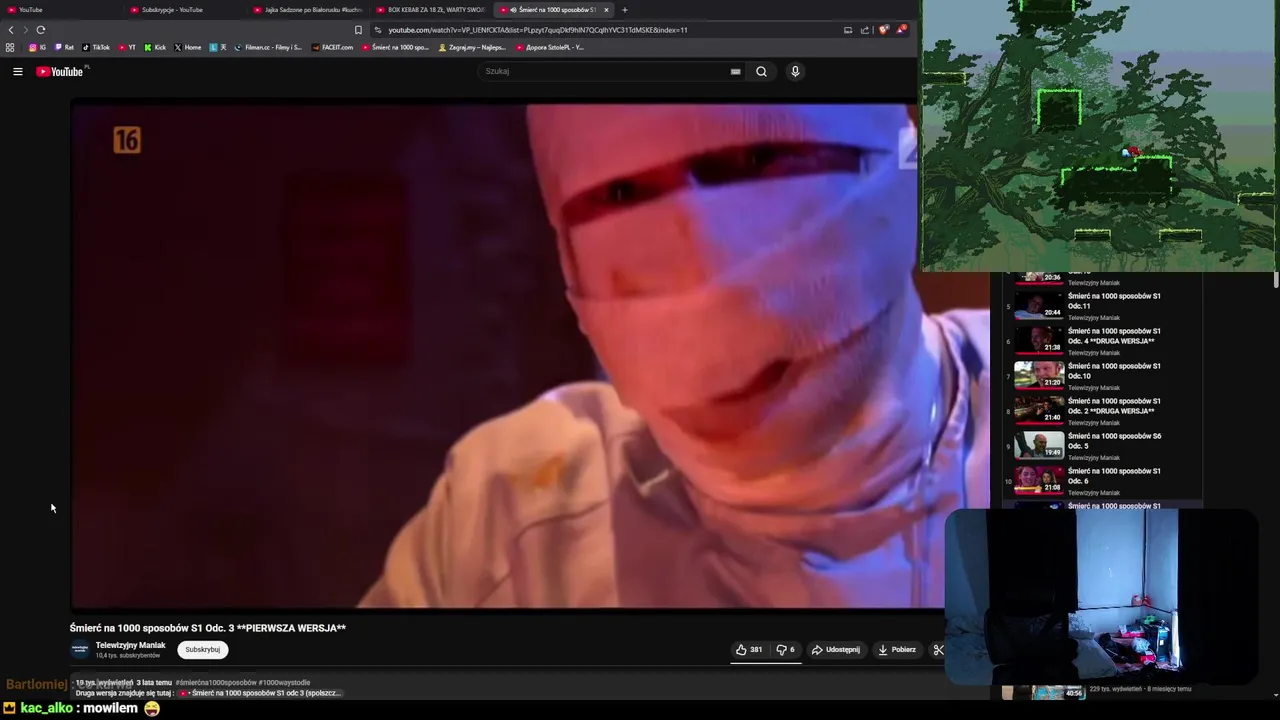Screen dimensions: 1280x720
Task: Open the Rat bookmark
Action: coord(64,47)
